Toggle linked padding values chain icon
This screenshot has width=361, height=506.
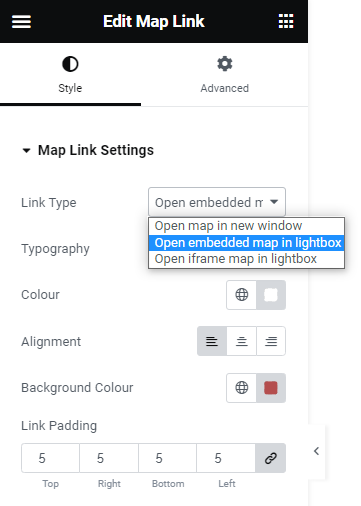tap(271, 458)
